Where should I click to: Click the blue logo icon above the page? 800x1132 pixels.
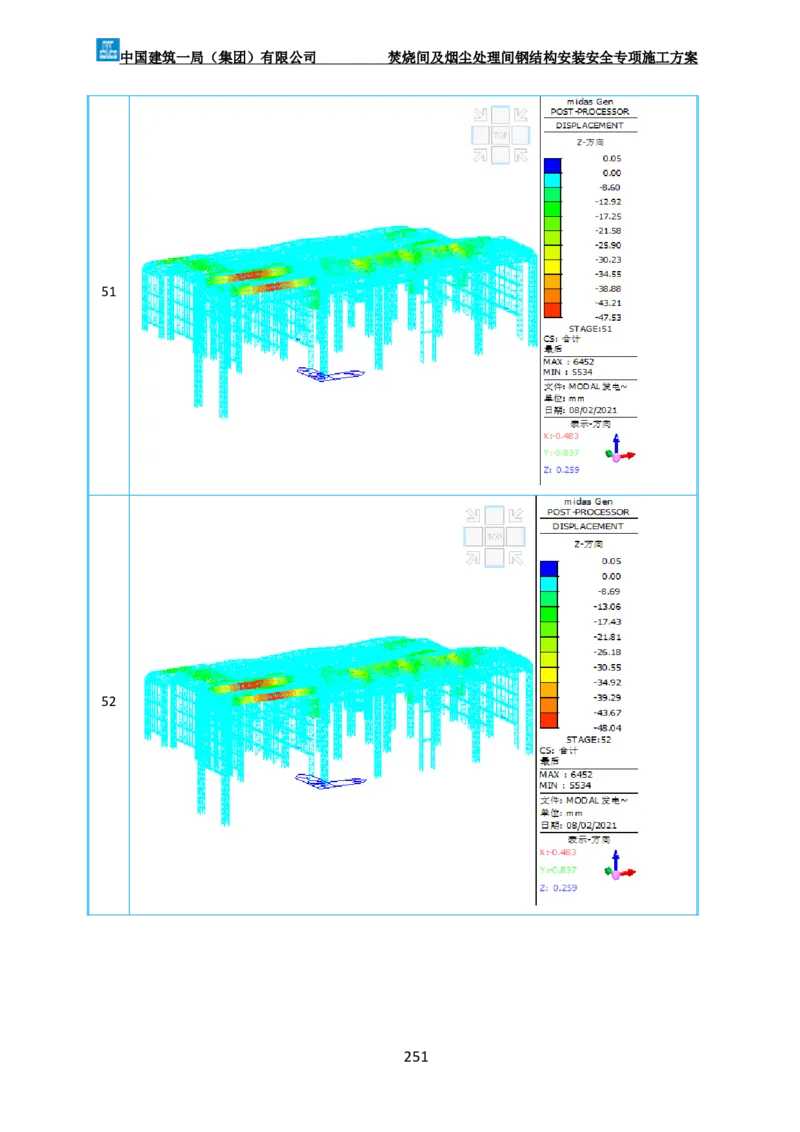pos(107,49)
